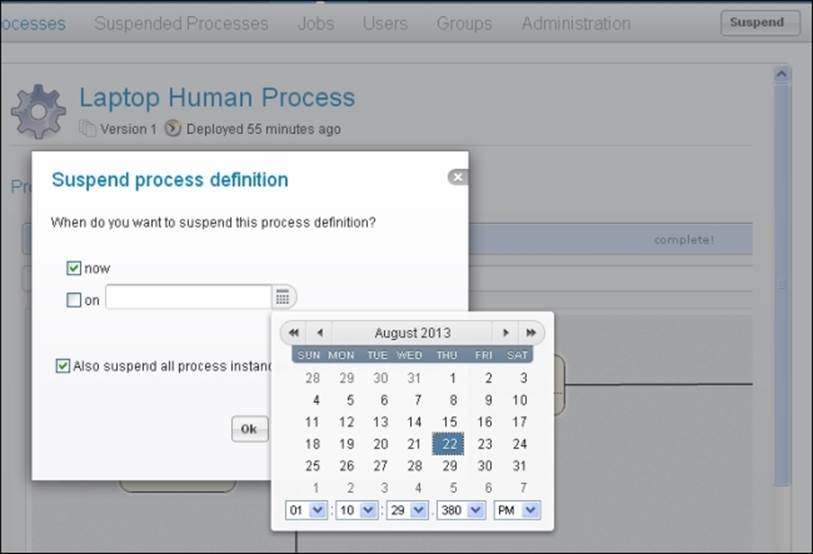
Task: Select August 13 in the calendar
Action: click(x=381, y=422)
